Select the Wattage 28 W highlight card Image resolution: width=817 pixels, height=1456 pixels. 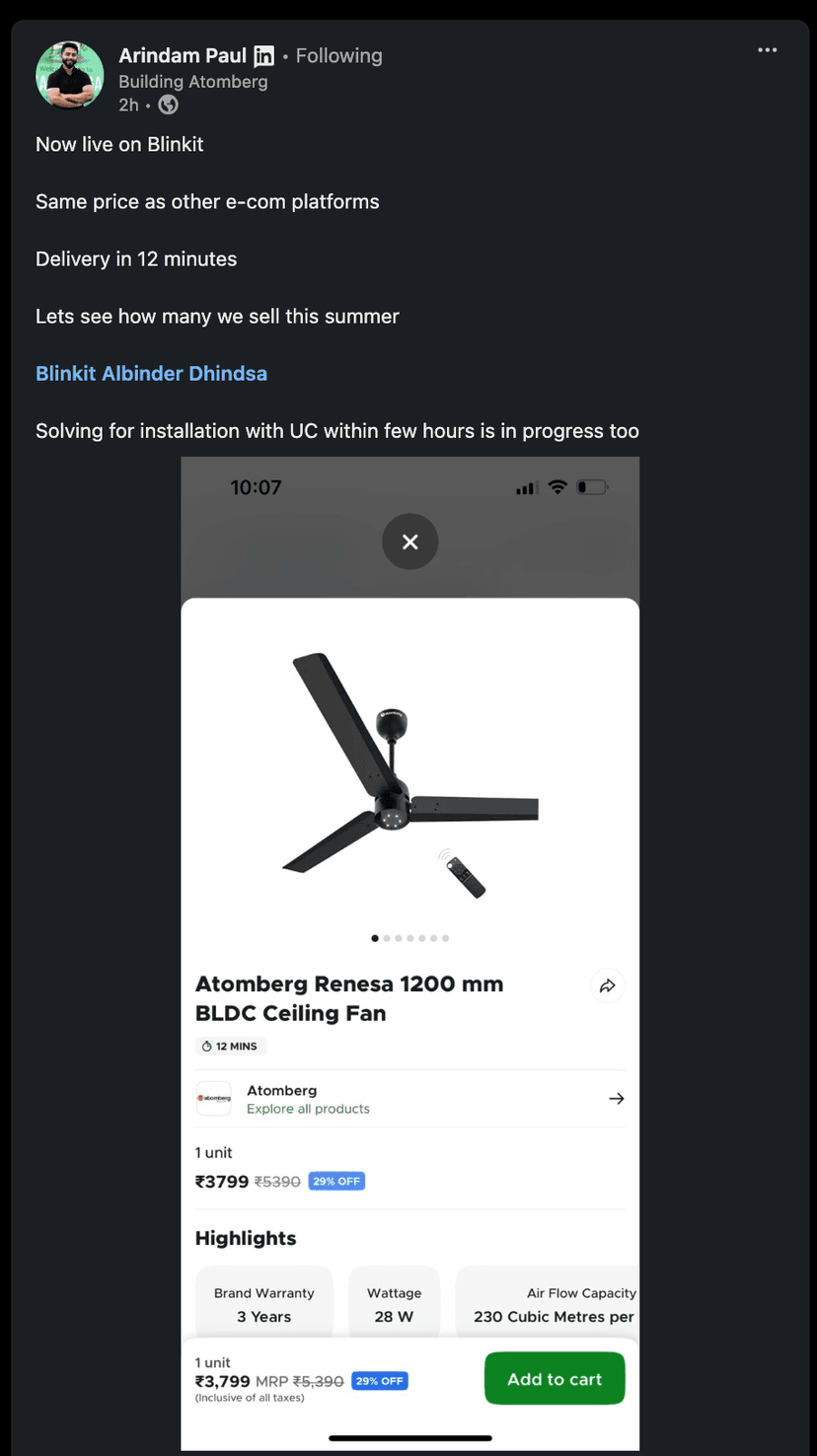394,1304
